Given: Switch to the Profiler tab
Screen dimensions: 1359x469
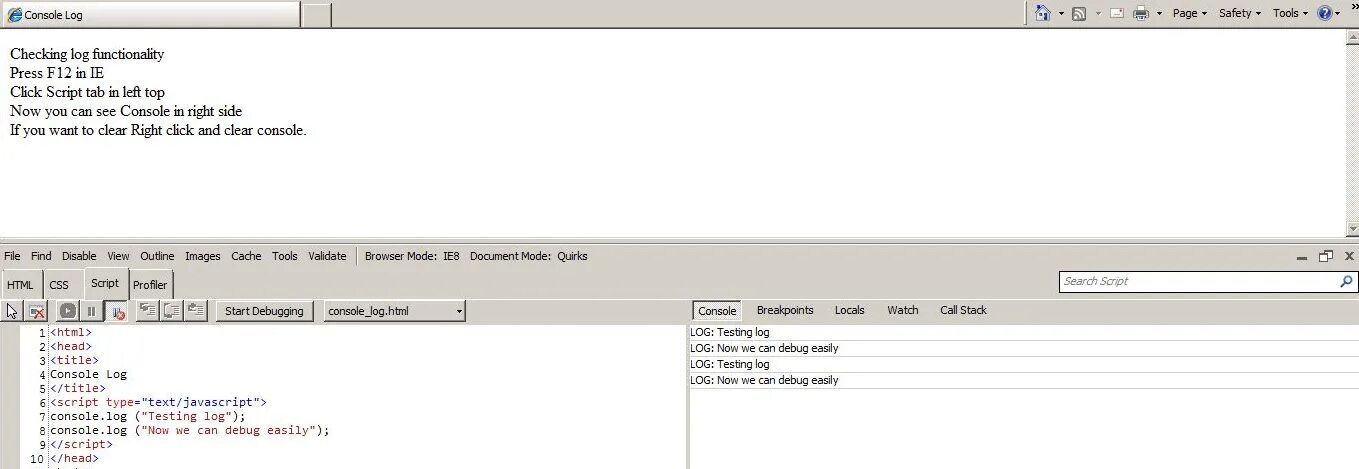Looking at the screenshot, I should point(150,285).
